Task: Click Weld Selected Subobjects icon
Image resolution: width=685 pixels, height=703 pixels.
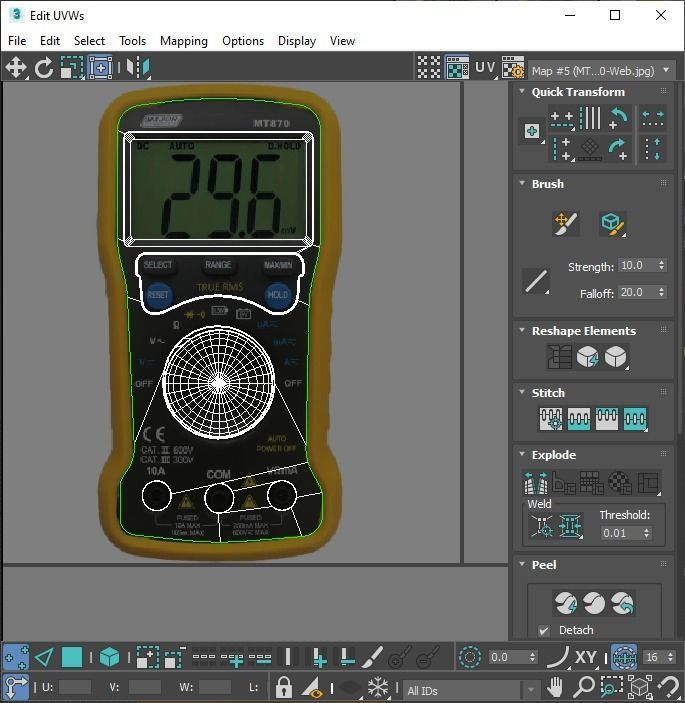Action: click(570, 525)
